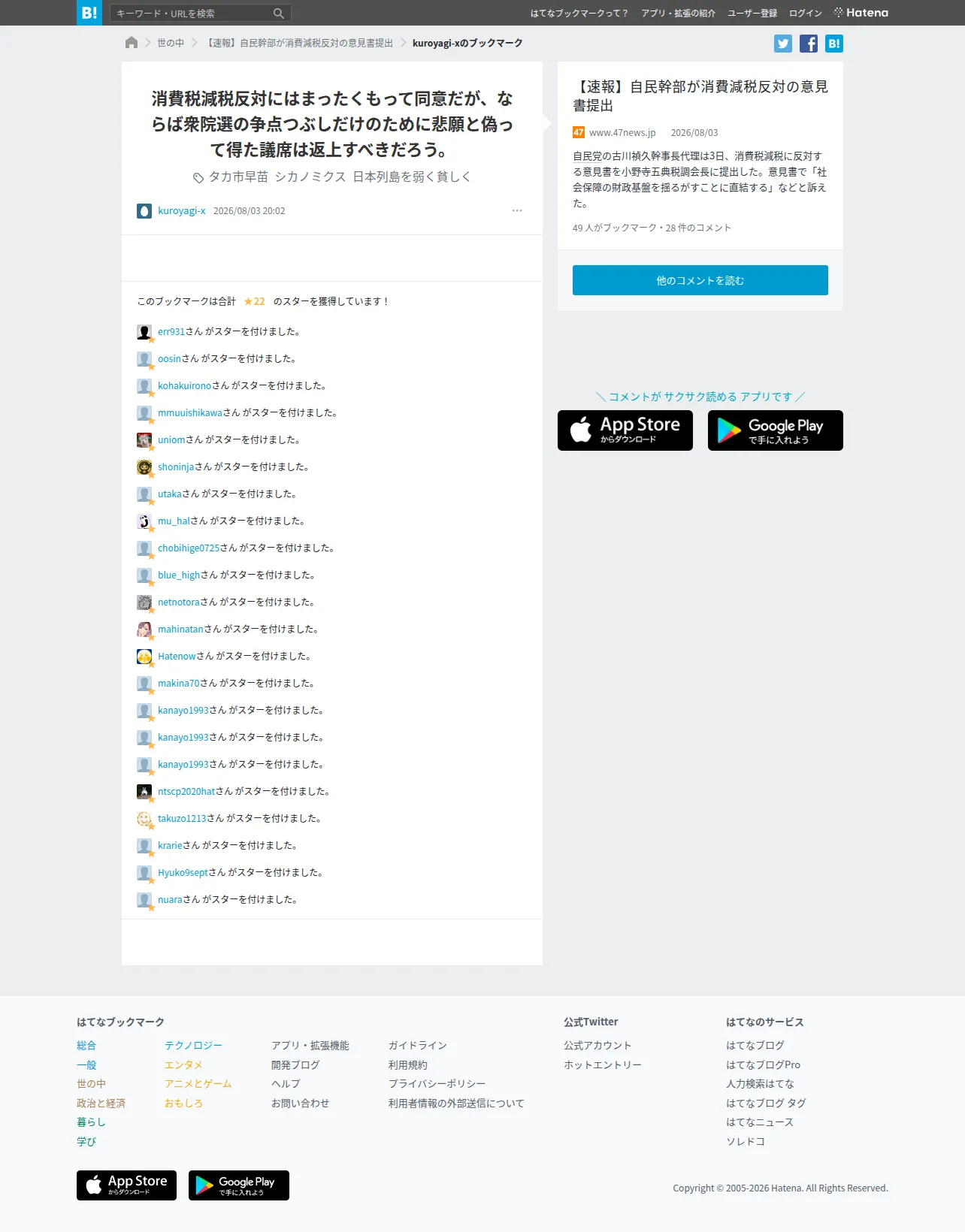Open ログイン in the top menu
Image resolution: width=965 pixels, height=1232 pixels.
[806, 14]
